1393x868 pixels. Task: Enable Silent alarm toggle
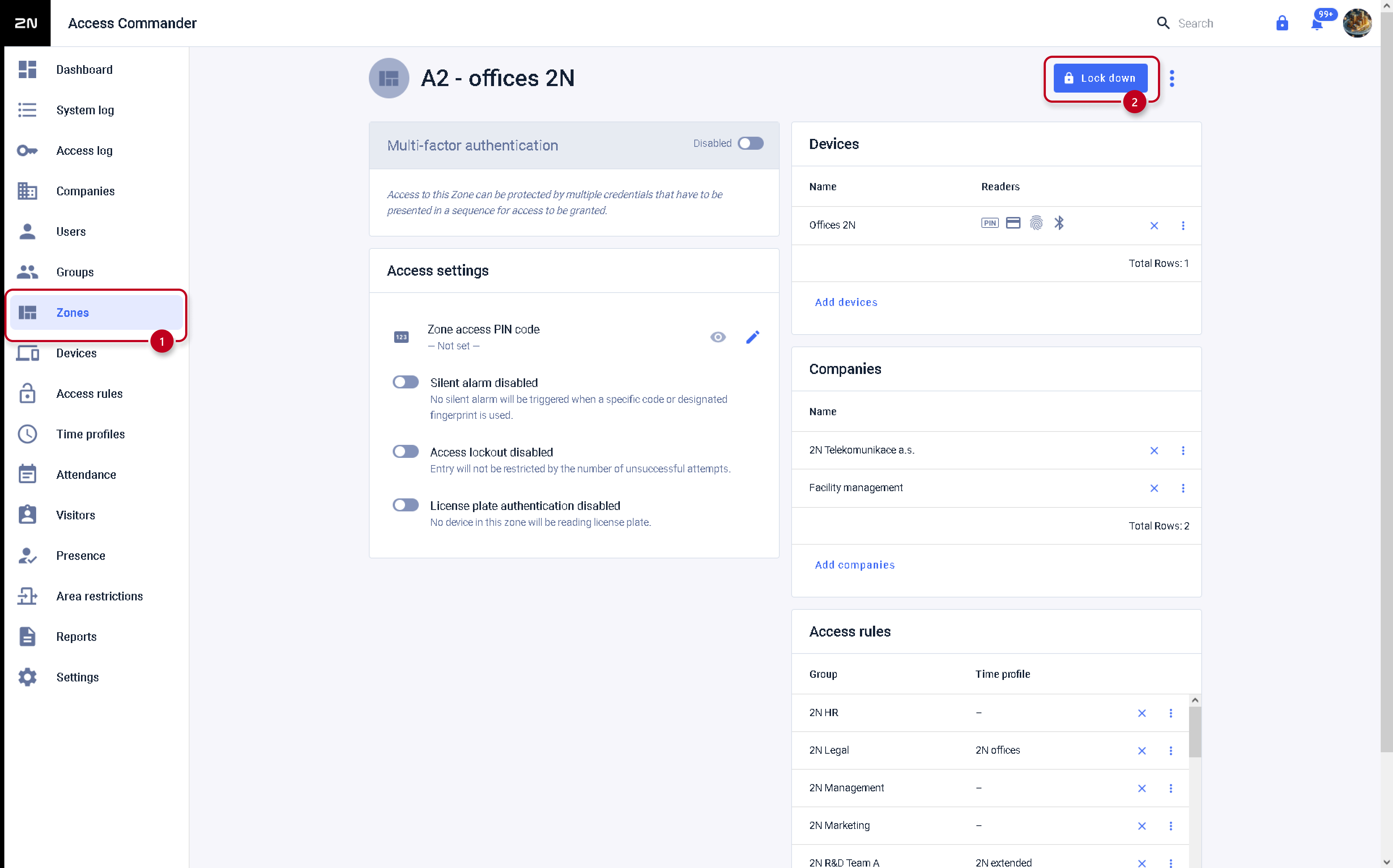pyautogui.click(x=405, y=382)
